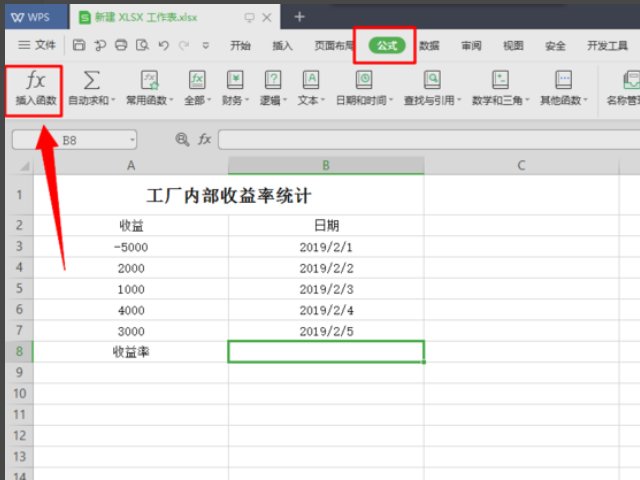This screenshot has width=640, height=480.
Task: Click the date cell 2019/2/1
Action: 326,247
